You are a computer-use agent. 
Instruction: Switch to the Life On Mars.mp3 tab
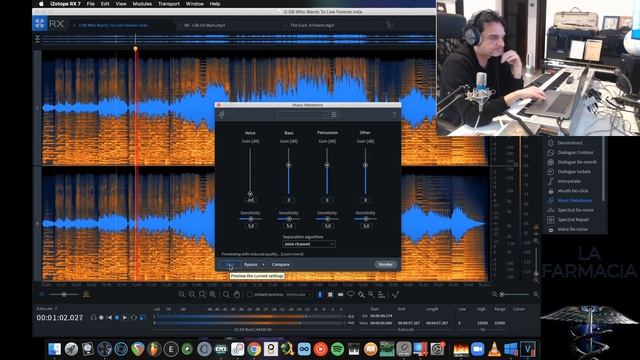pyautogui.click(x=204, y=25)
